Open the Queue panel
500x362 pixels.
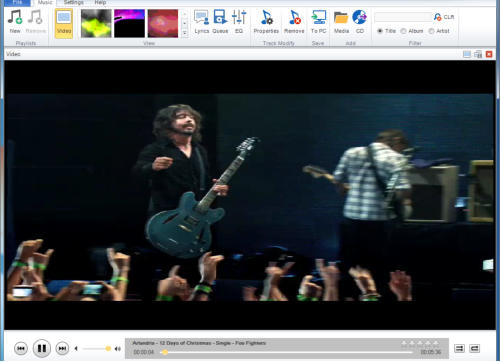click(220, 22)
